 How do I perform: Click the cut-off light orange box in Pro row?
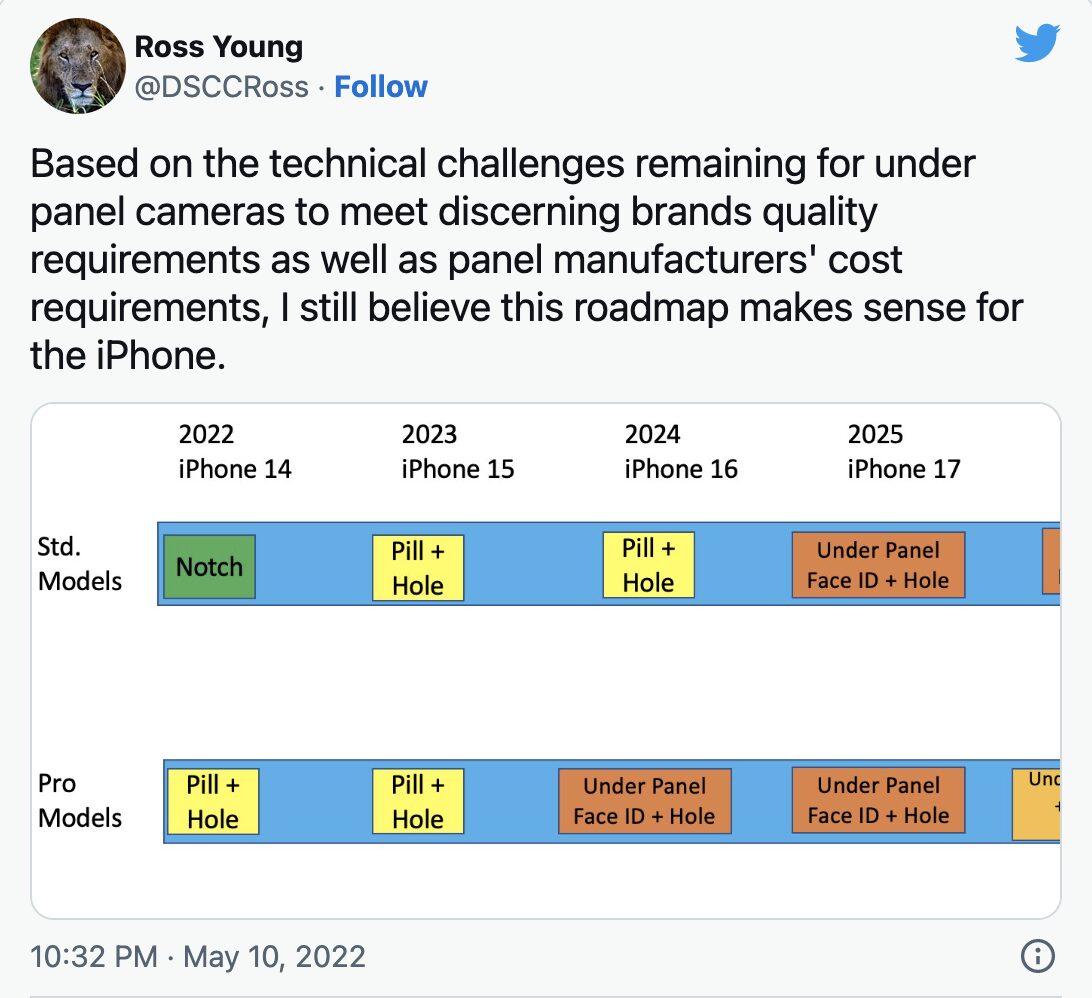tap(1036, 803)
